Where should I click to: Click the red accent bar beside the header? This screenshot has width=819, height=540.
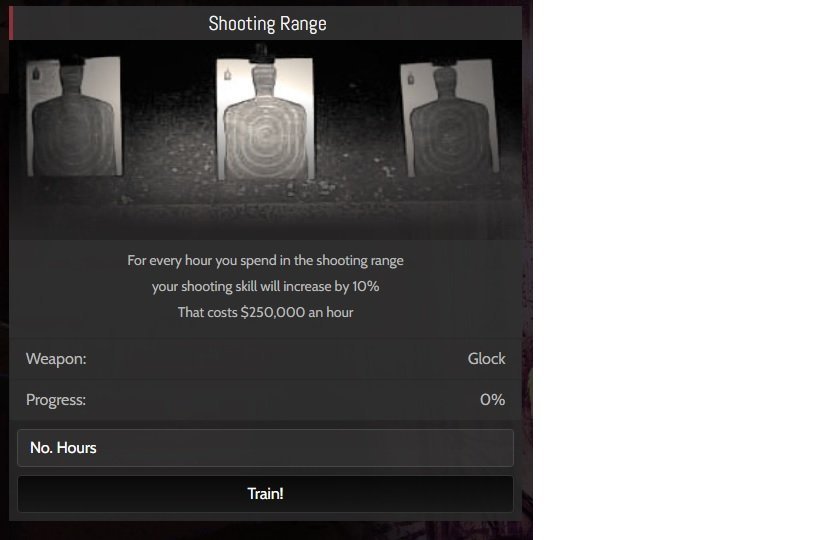tap(11, 23)
